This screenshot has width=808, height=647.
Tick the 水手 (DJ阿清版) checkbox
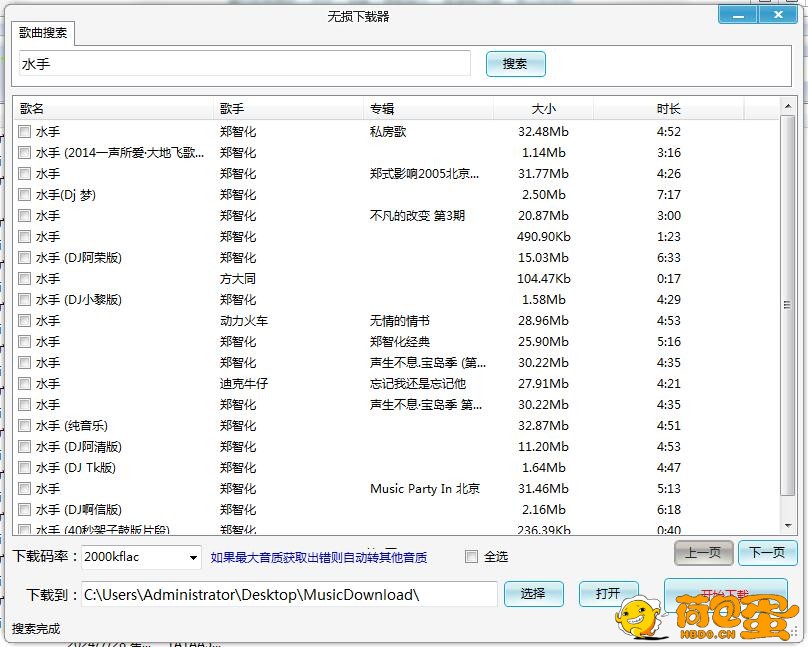(x=24, y=447)
